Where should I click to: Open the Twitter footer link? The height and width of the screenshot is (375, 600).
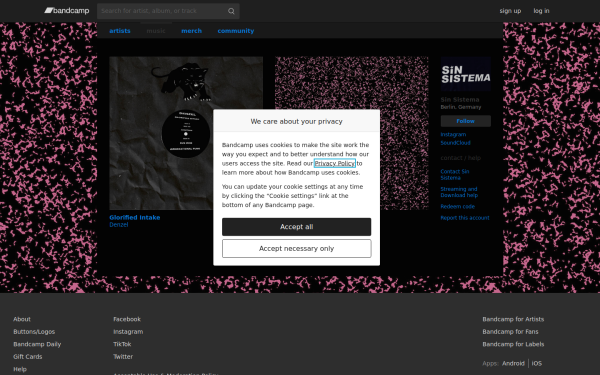coord(123,357)
